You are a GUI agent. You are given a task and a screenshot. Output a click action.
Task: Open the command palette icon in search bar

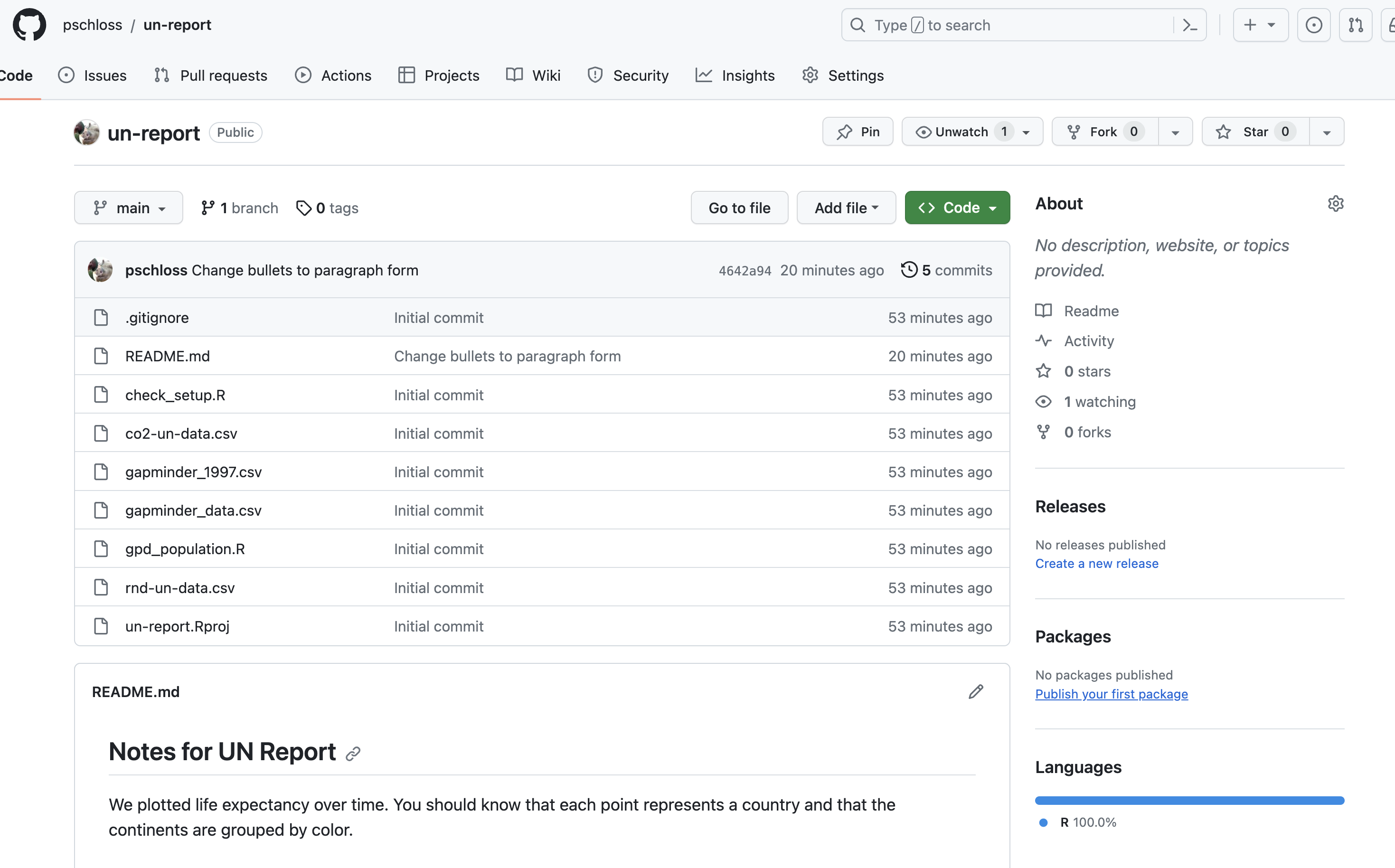pyautogui.click(x=1189, y=25)
